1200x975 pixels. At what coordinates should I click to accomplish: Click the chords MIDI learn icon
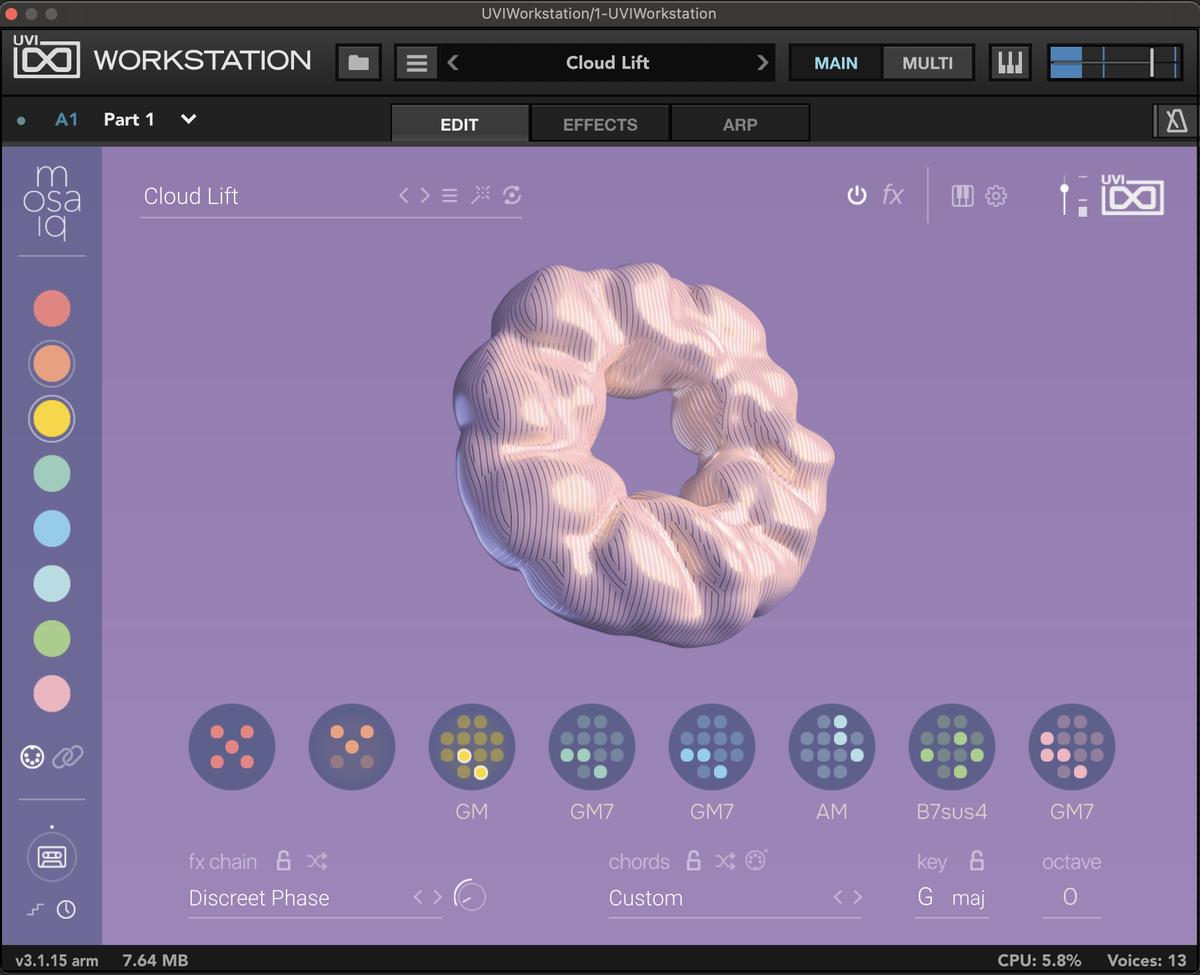757,859
